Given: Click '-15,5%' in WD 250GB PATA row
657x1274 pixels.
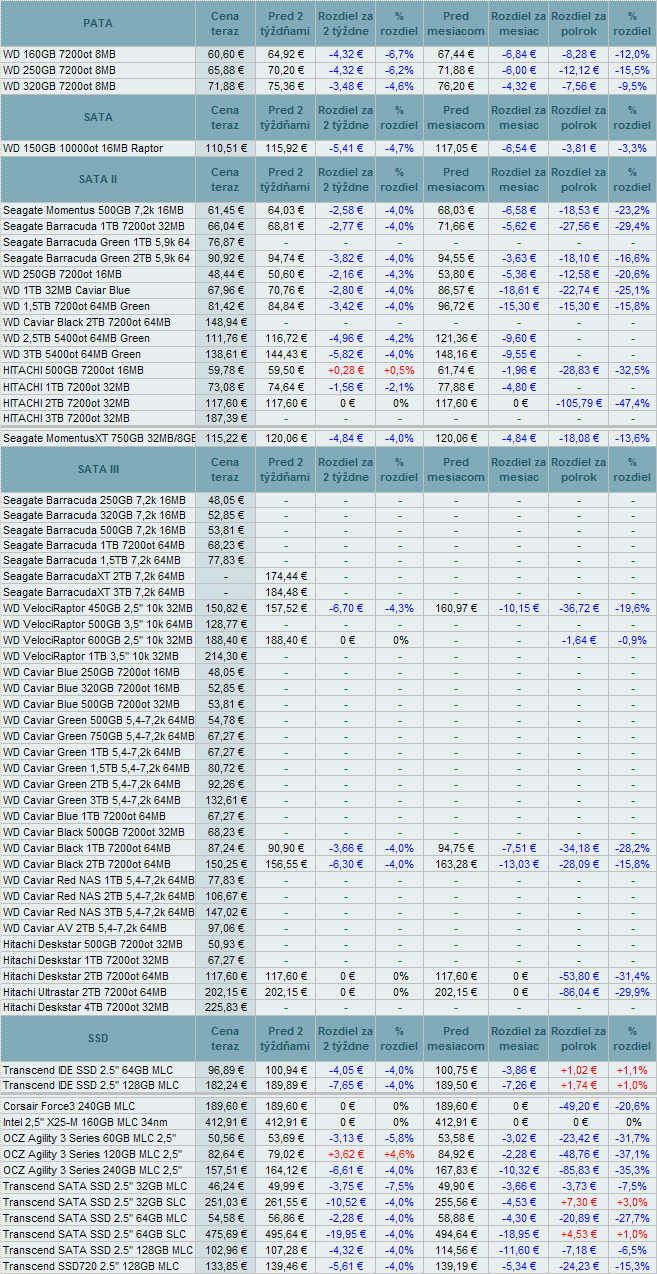Looking at the screenshot, I should pyautogui.click(x=632, y=70).
